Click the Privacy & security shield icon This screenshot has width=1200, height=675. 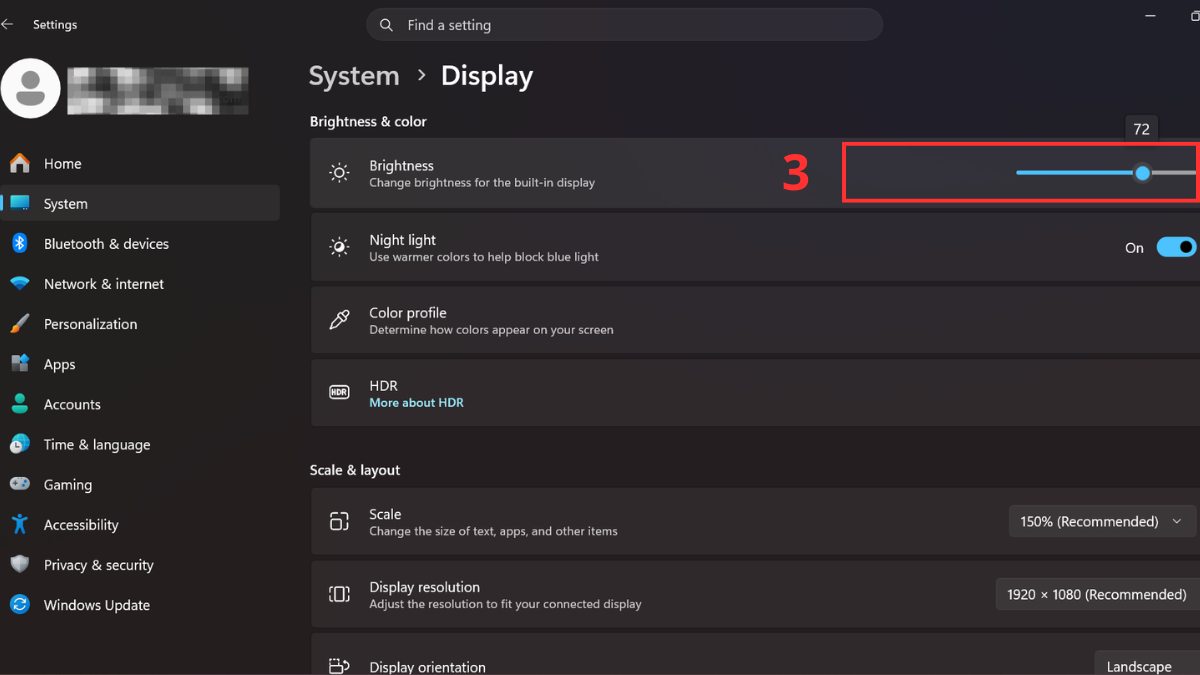[20, 564]
